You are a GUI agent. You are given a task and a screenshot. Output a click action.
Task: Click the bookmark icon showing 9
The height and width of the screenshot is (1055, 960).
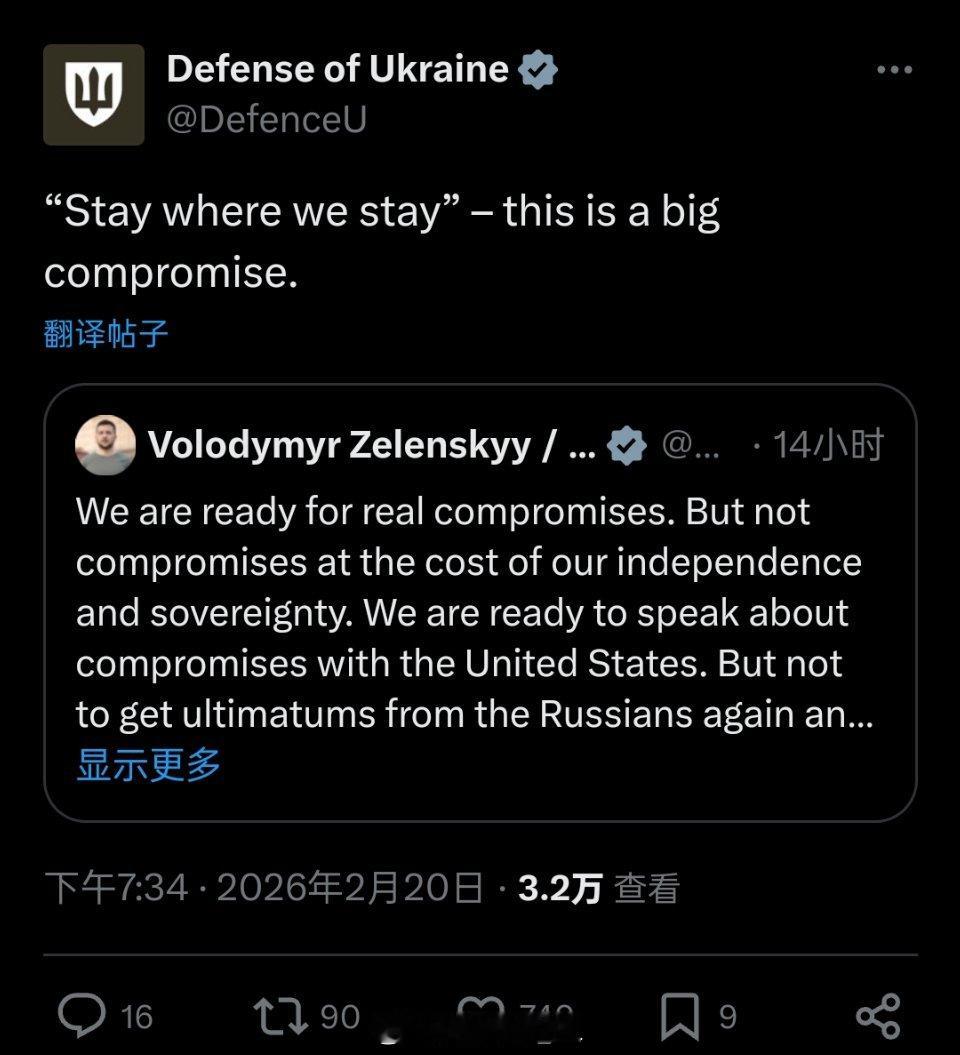pos(681,1013)
